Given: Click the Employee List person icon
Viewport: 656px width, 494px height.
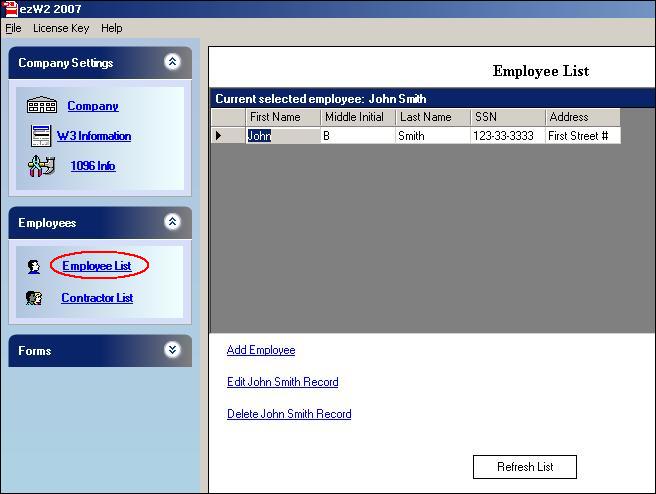Looking at the screenshot, I should pyautogui.click(x=35, y=267).
